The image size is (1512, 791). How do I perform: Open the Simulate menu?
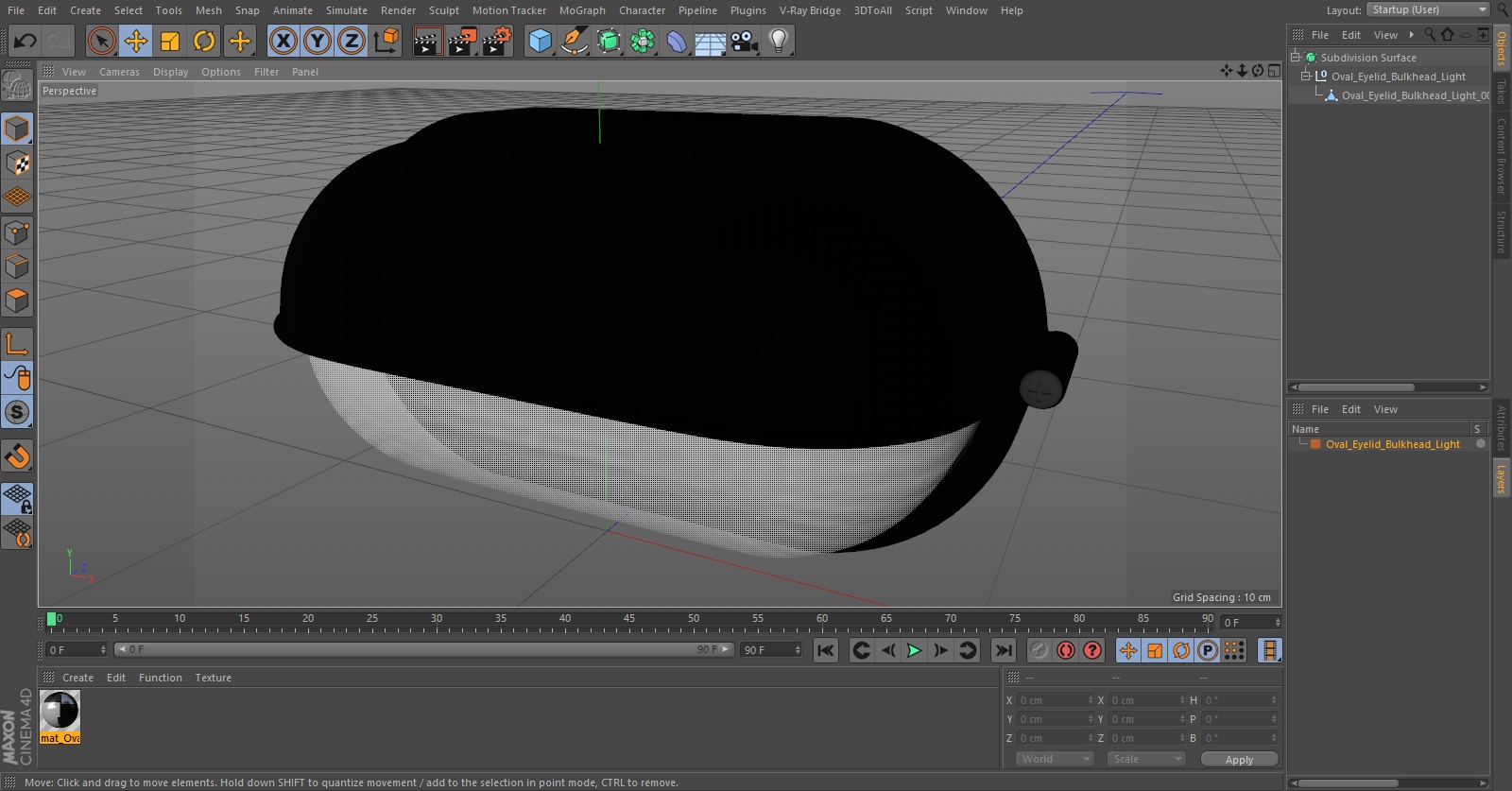[x=347, y=10]
